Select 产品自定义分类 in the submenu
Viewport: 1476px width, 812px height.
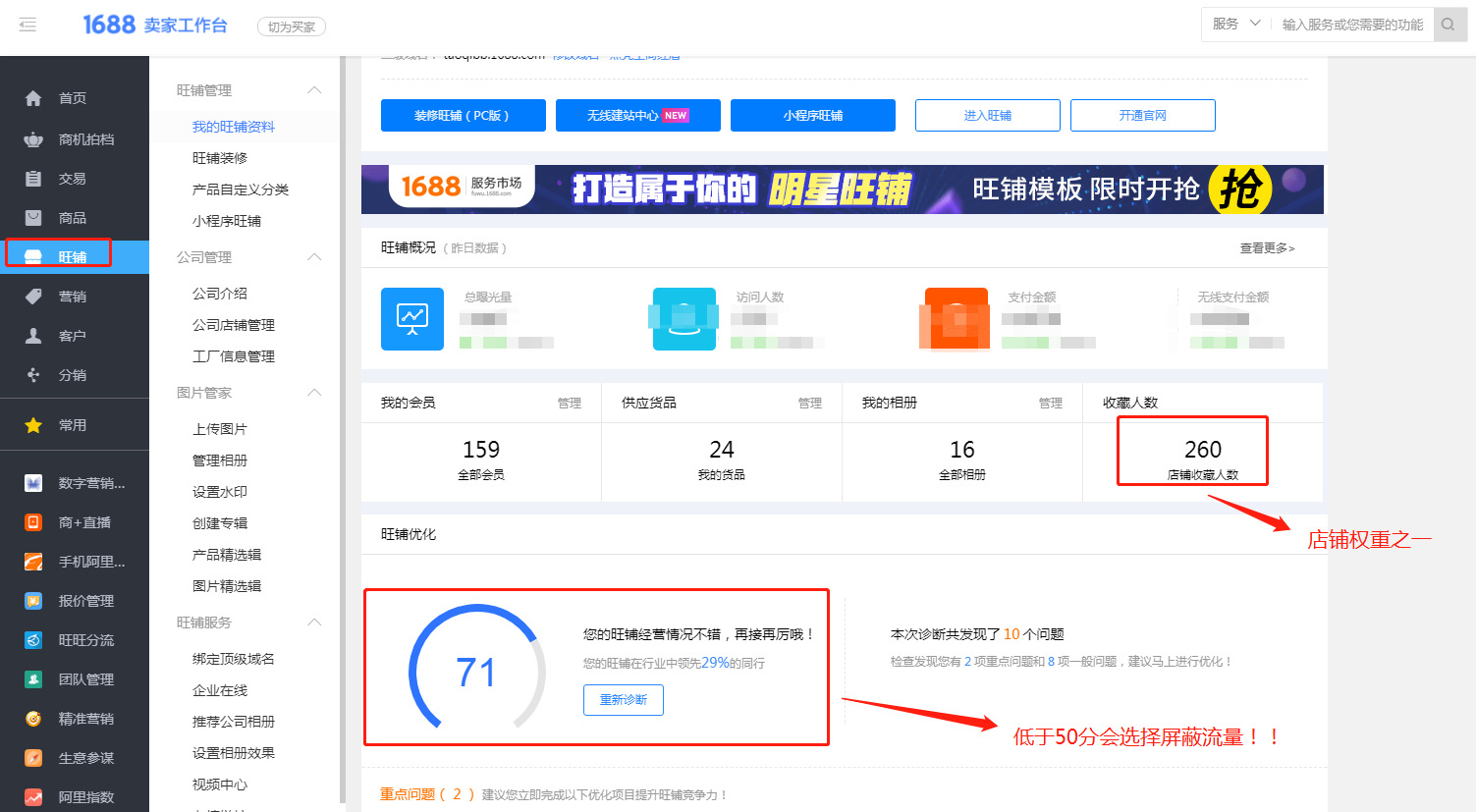coord(241,189)
